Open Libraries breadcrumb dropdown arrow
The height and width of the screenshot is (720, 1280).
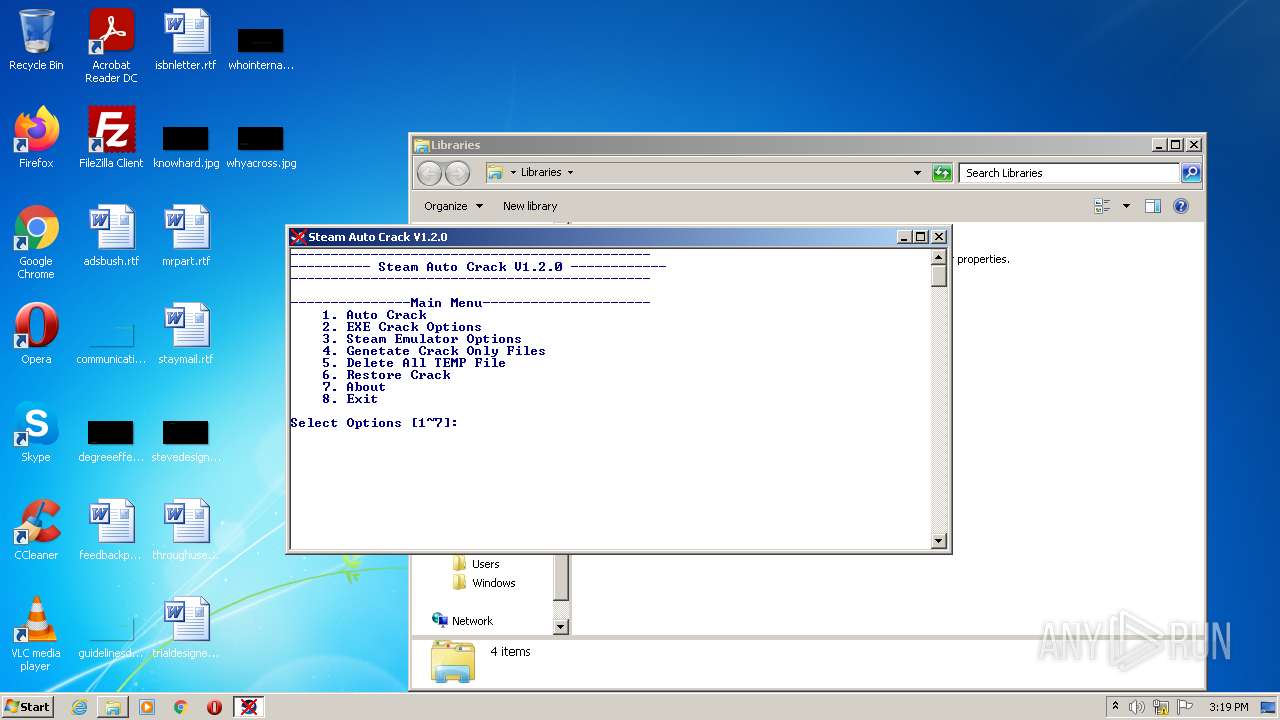coord(571,173)
